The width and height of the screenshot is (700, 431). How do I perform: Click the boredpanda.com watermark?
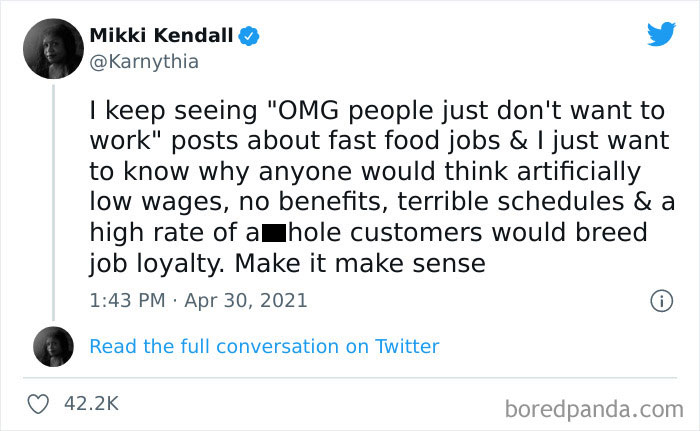tap(594, 408)
